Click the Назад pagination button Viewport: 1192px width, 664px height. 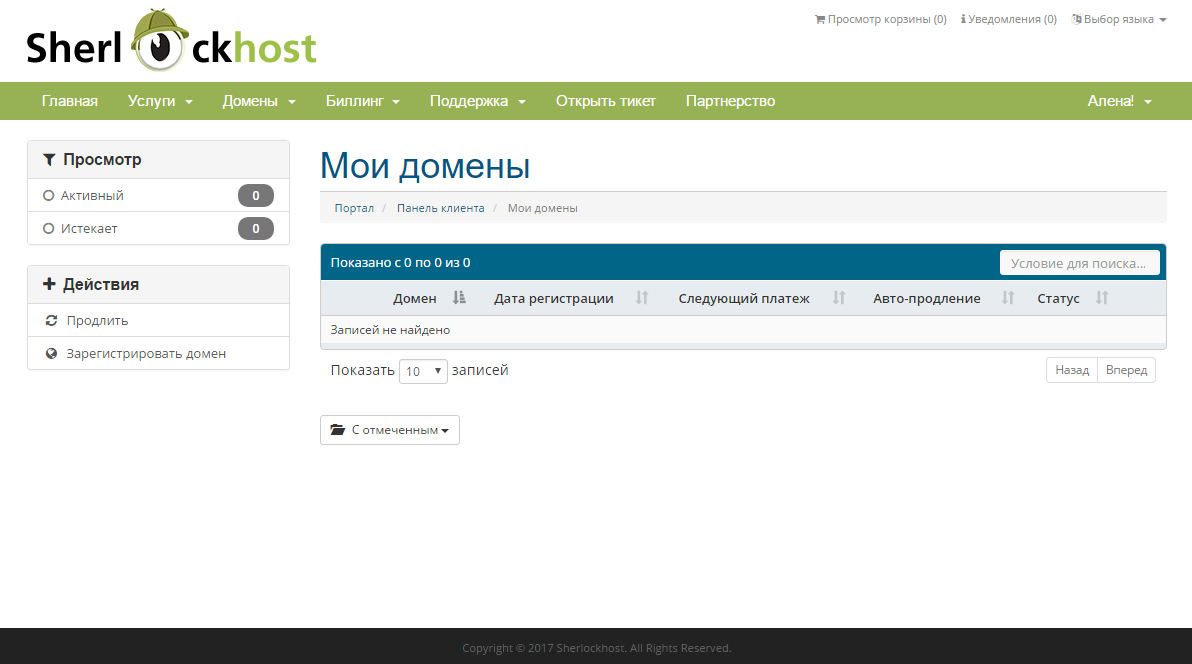click(x=1072, y=370)
